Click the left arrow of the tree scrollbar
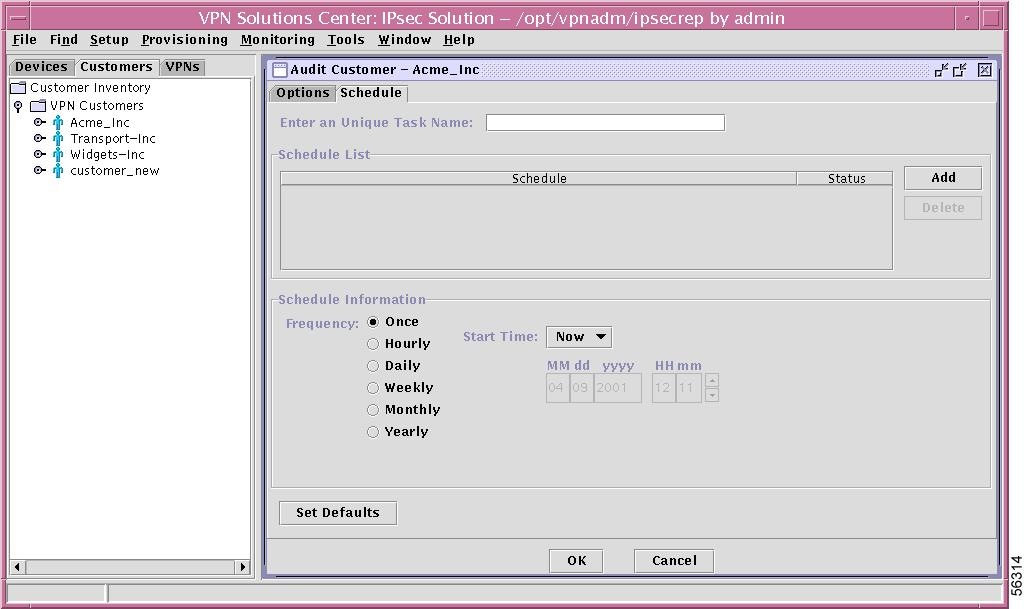Image resolution: width=1027 pixels, height=609 pixels. (x=18, y=567)
